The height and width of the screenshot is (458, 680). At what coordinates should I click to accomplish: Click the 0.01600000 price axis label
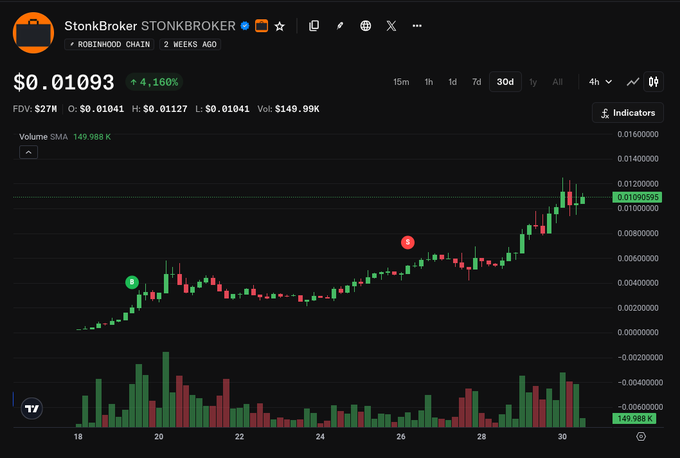pos(638,134)
